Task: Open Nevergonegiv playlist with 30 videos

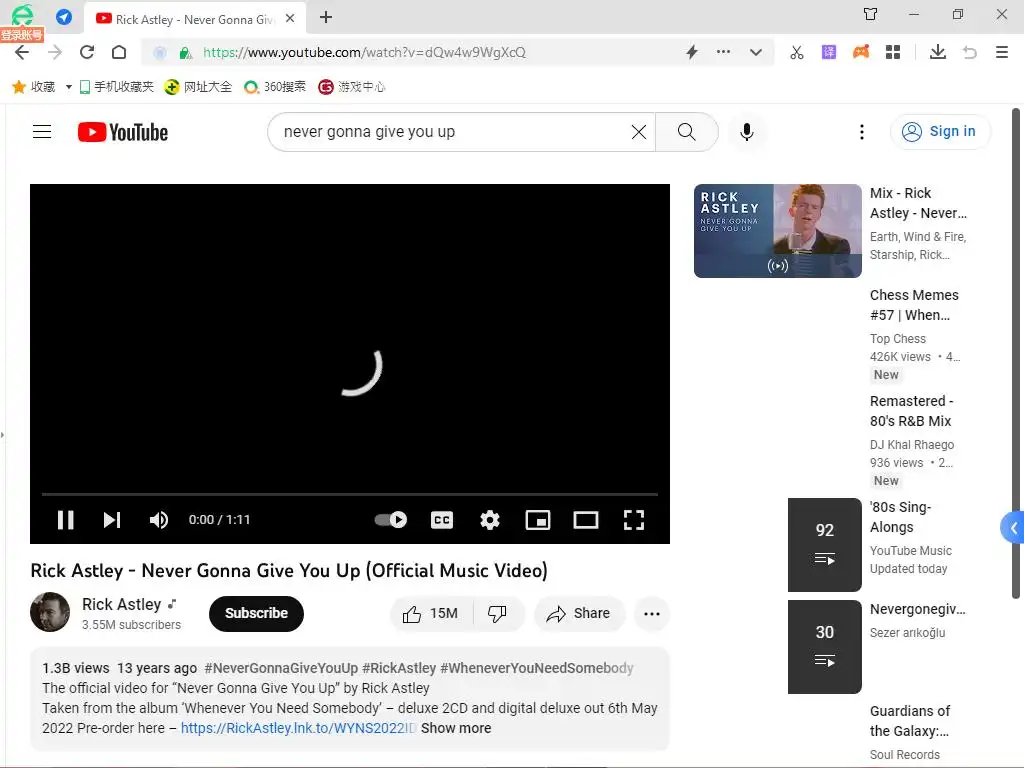Action: click(825, 647)
